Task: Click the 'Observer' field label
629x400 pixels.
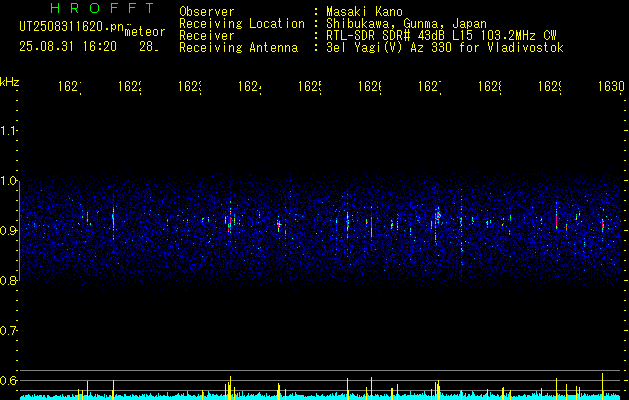Action: click(x=207, y=11)
